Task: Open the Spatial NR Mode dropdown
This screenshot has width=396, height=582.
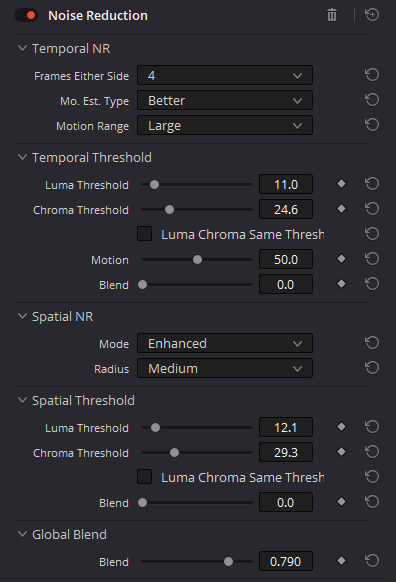Action: [x=225, y=343]
